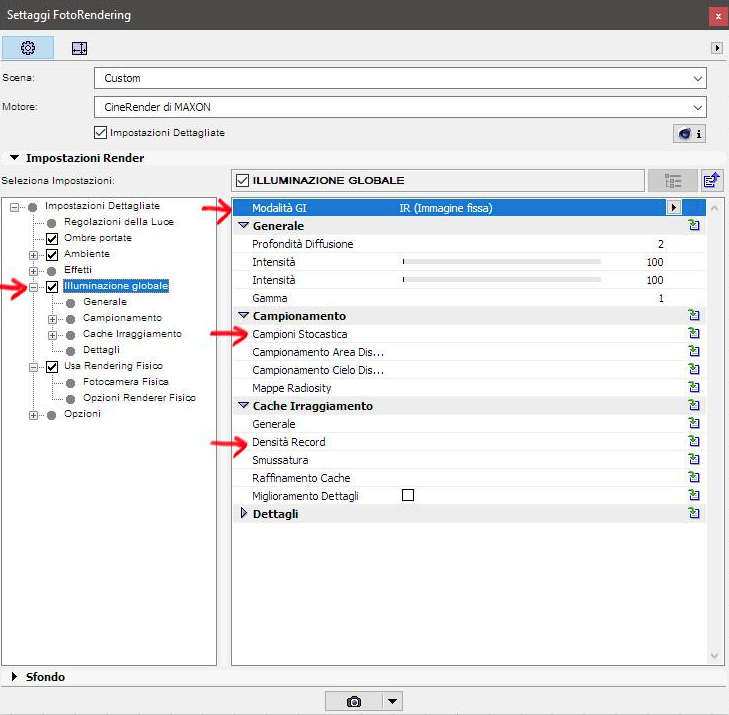
Task: Click the import/export settings icon
Action: click(711, 181)
